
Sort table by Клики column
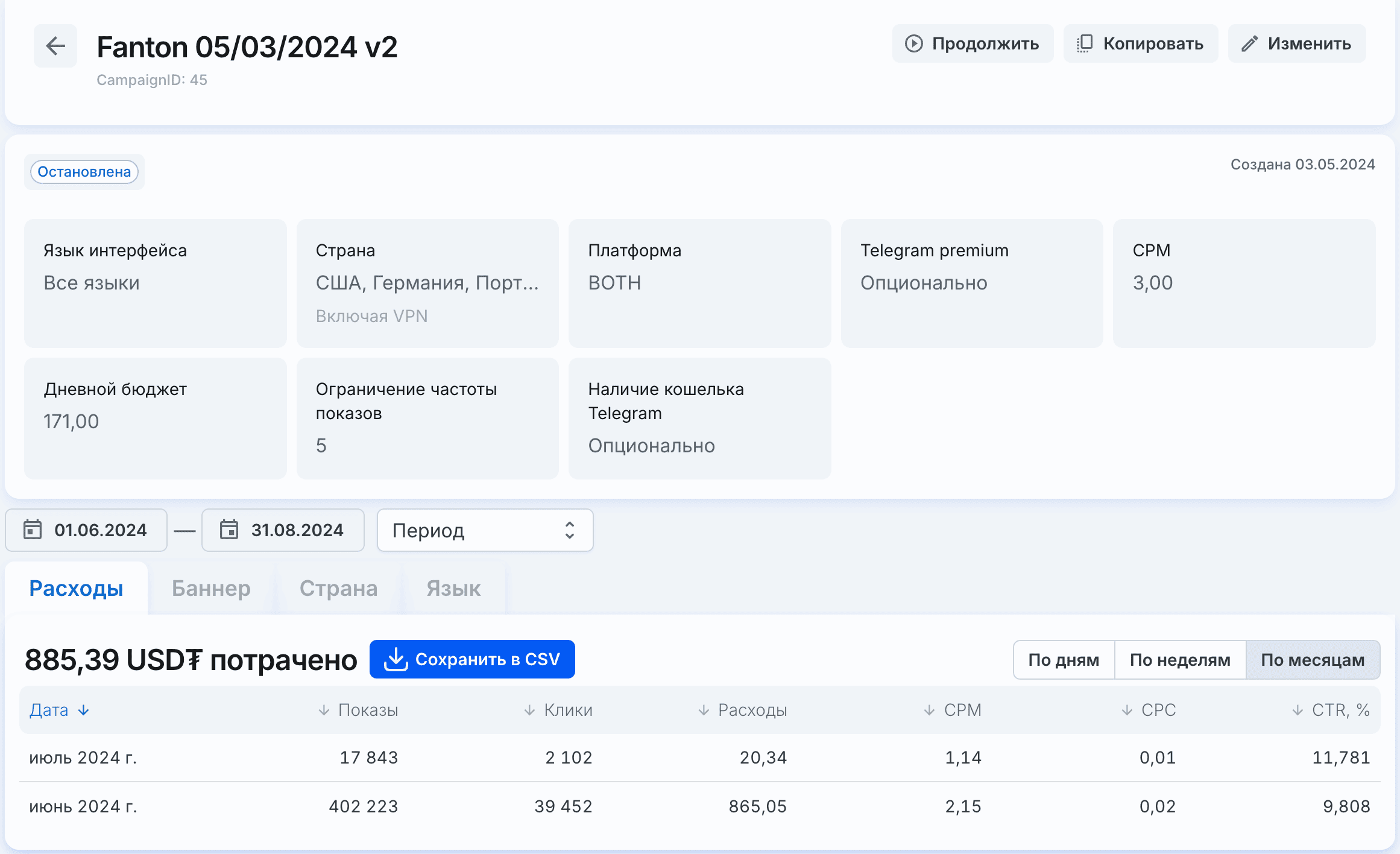(x=558, y=710)
